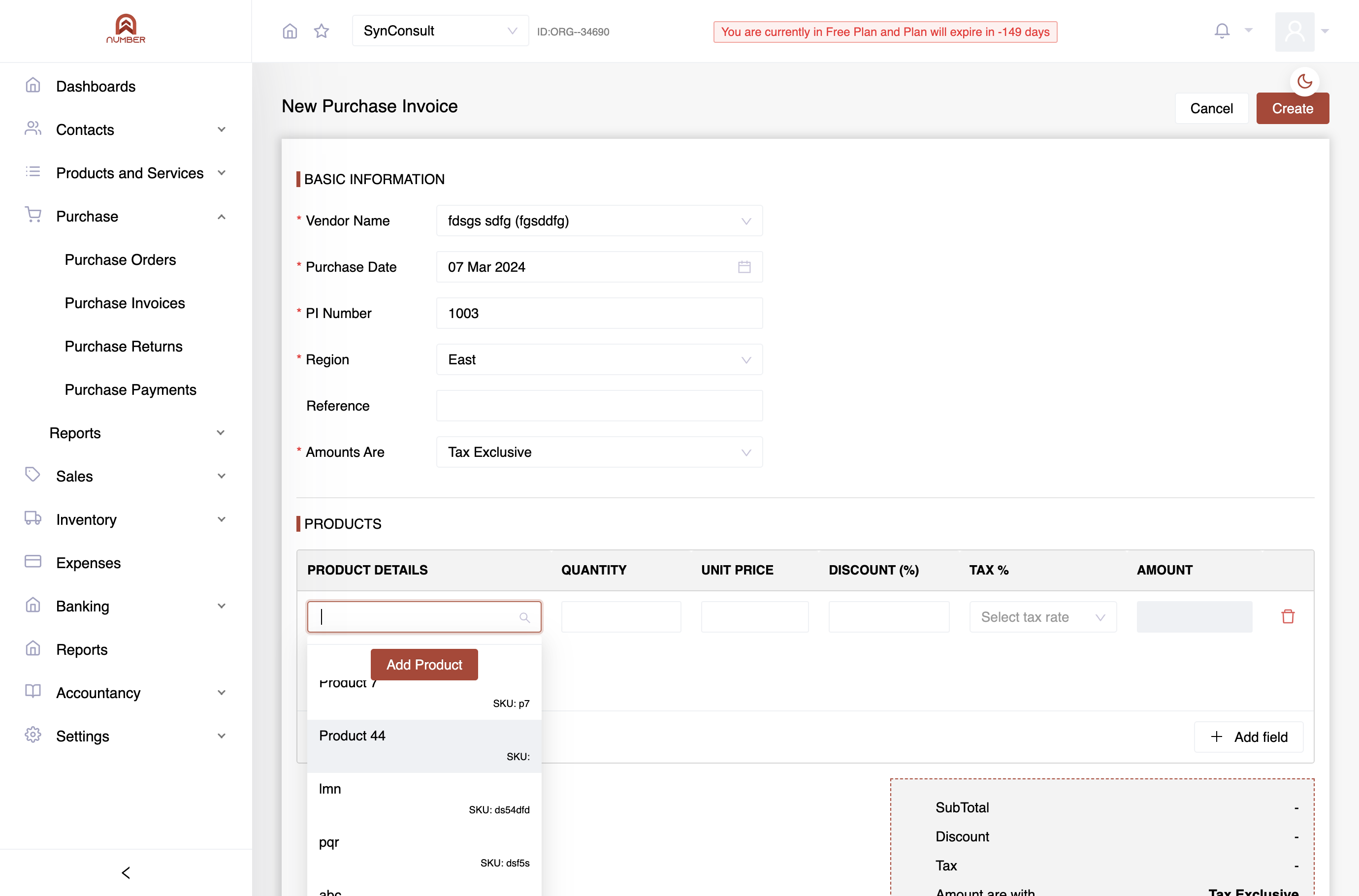Go to Purchase Orders
Screen dimensions: 1359x896
point(120,260)
